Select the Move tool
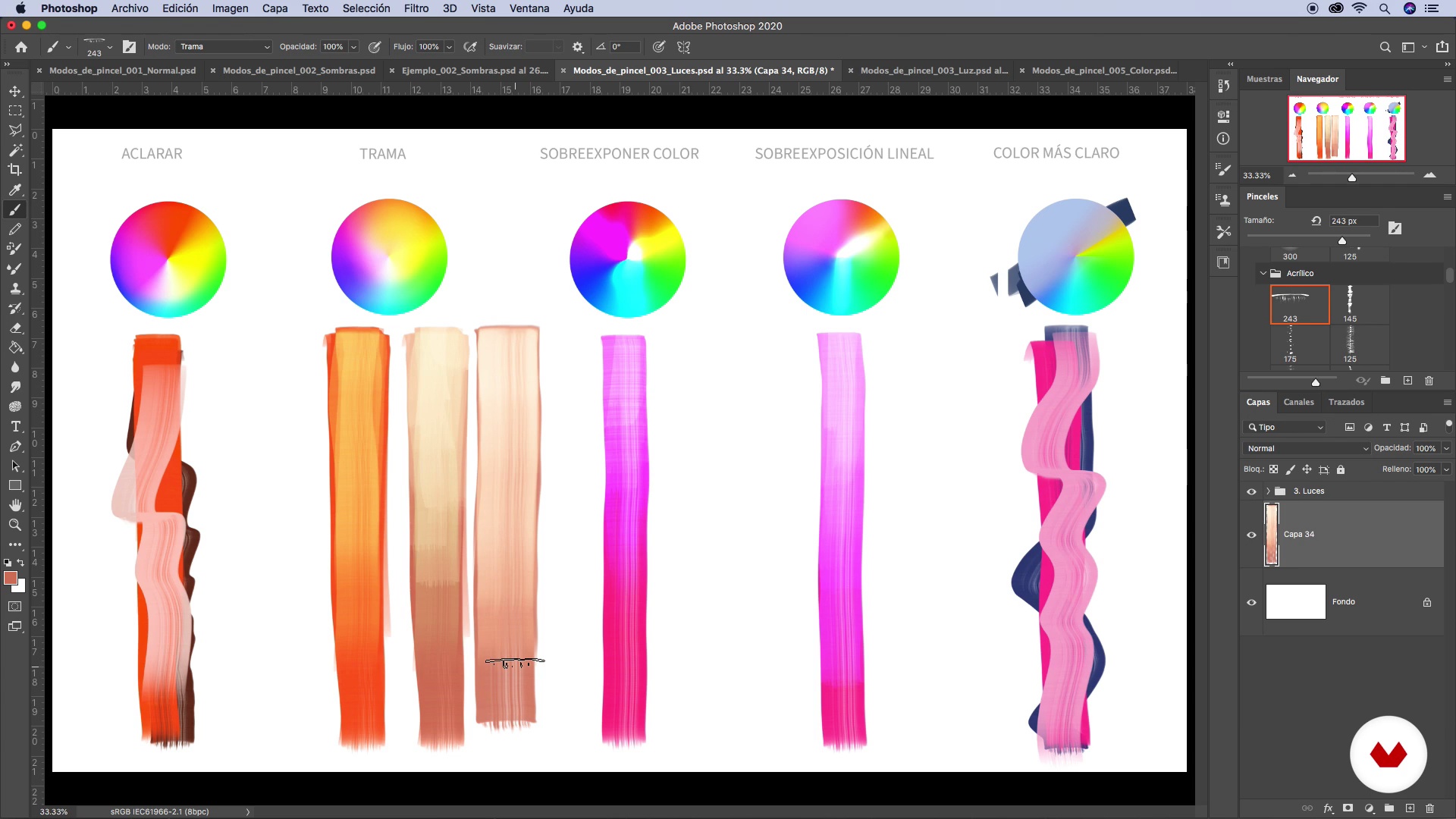 coord(15,91)
